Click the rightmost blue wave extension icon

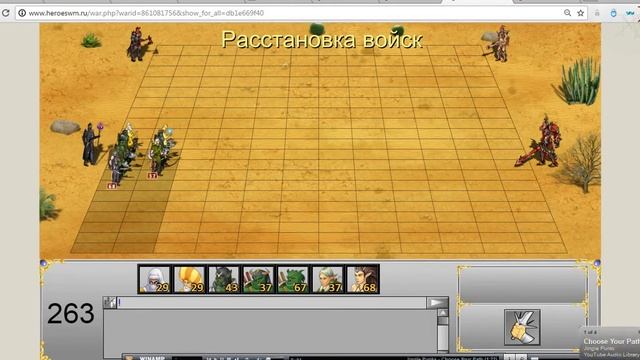click(x=630, y=13)
